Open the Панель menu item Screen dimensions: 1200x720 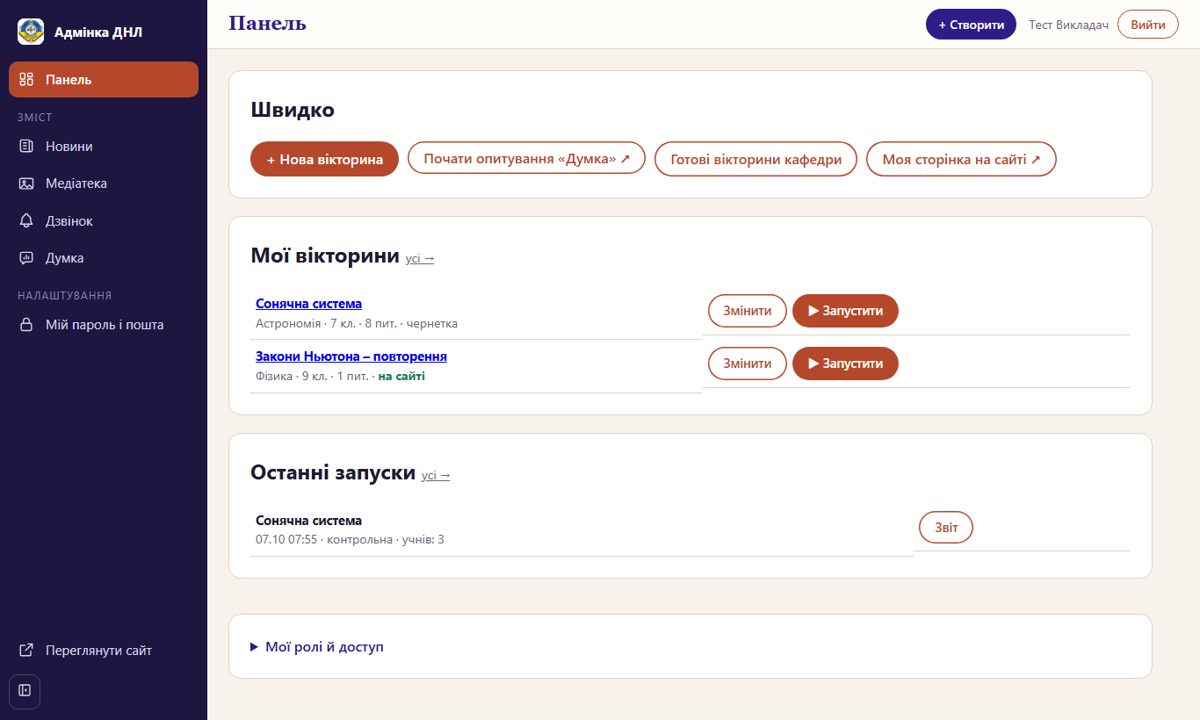click(x=104, y=80)
